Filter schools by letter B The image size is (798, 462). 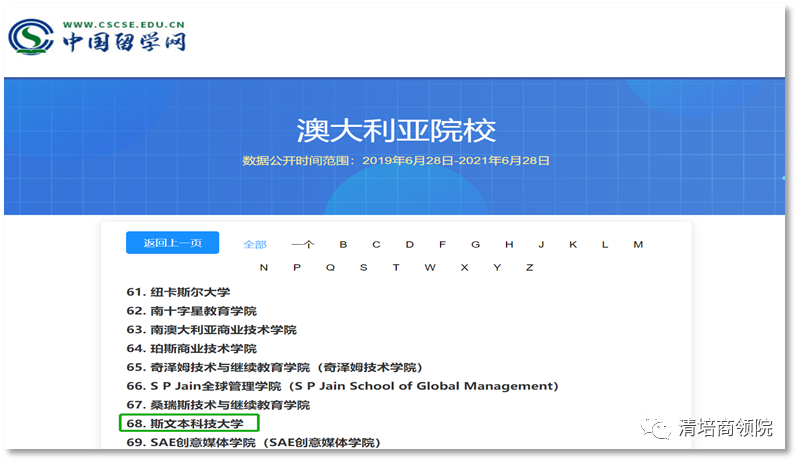tap(343, 244)
